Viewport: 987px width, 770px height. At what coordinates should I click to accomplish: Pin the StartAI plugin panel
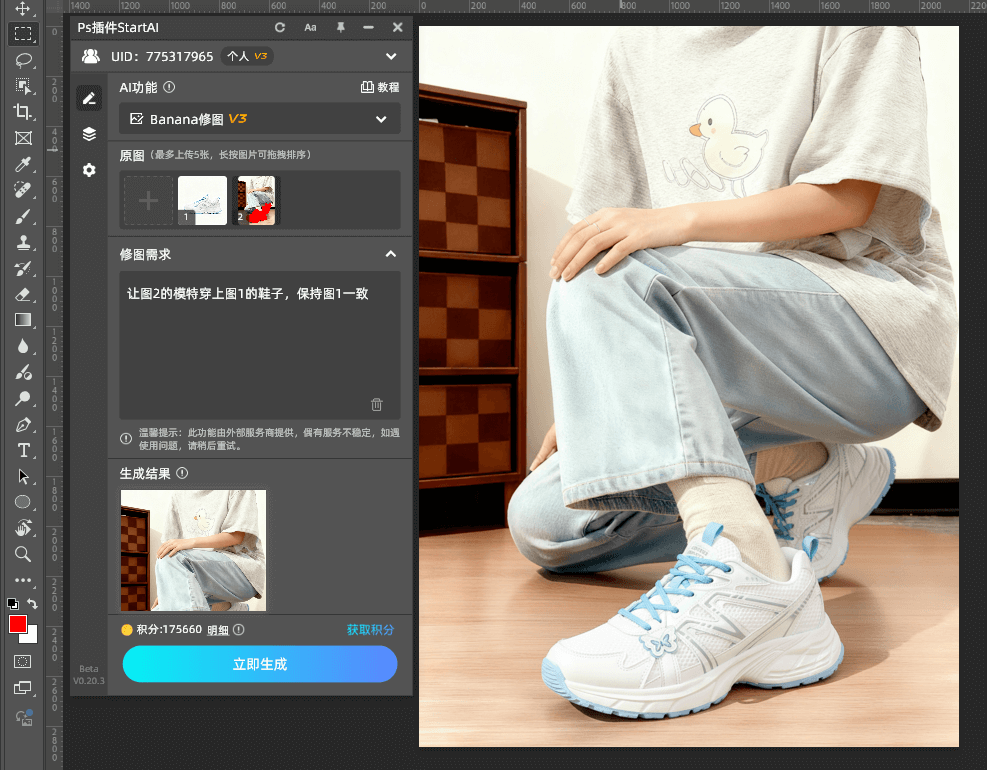(340, 27)
